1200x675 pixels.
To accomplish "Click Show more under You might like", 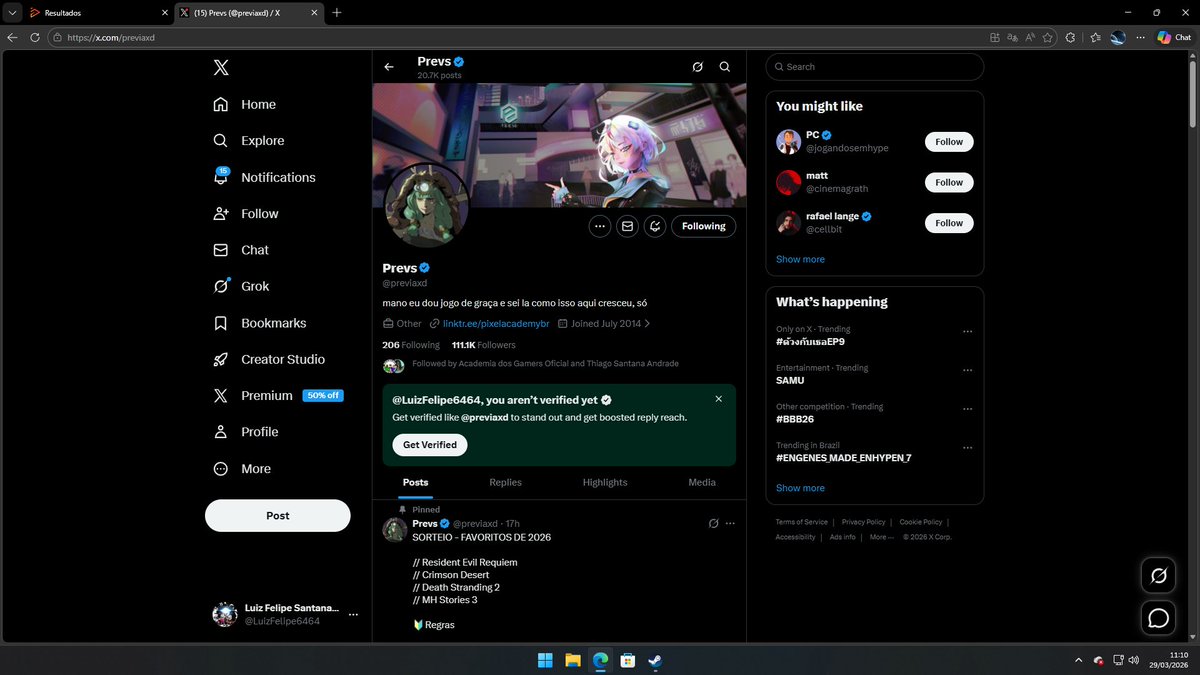I will [800, 259].
